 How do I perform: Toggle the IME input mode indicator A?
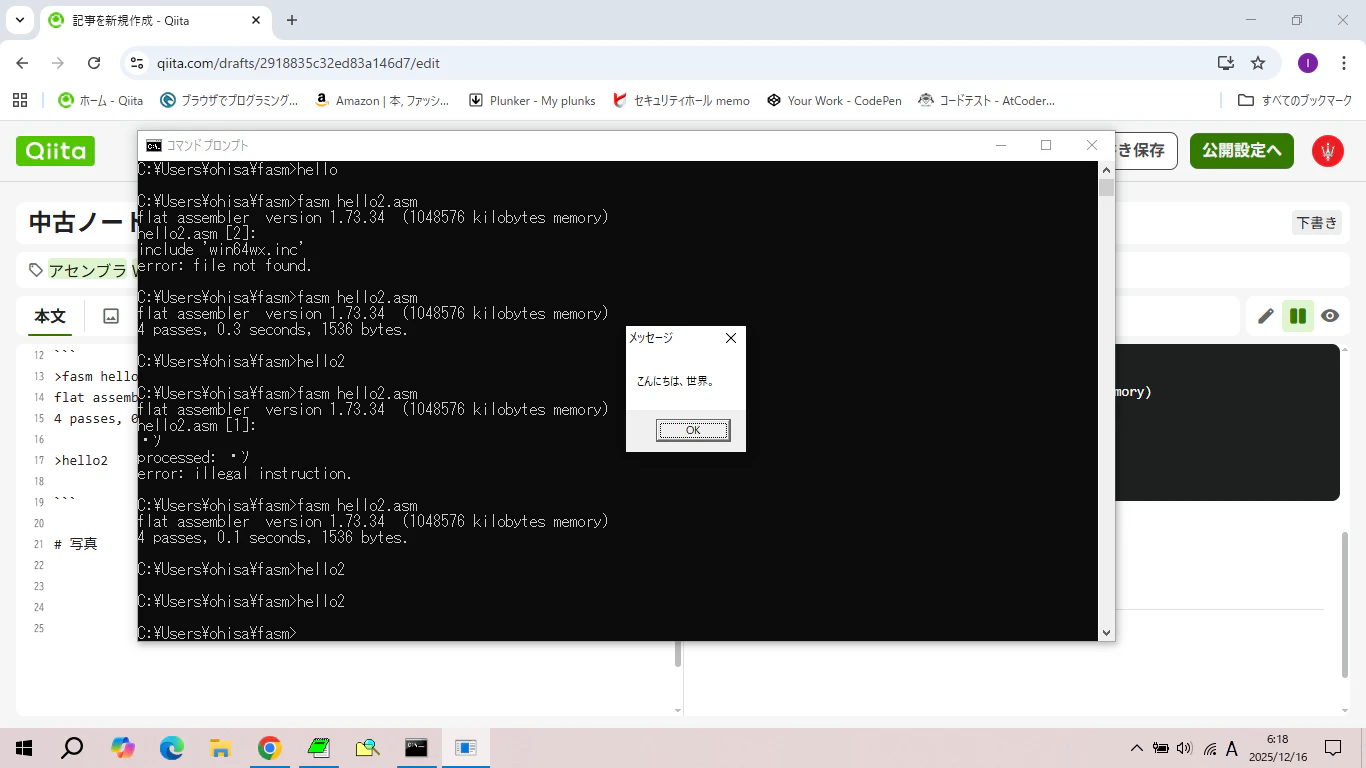(x=1232, y=748)
